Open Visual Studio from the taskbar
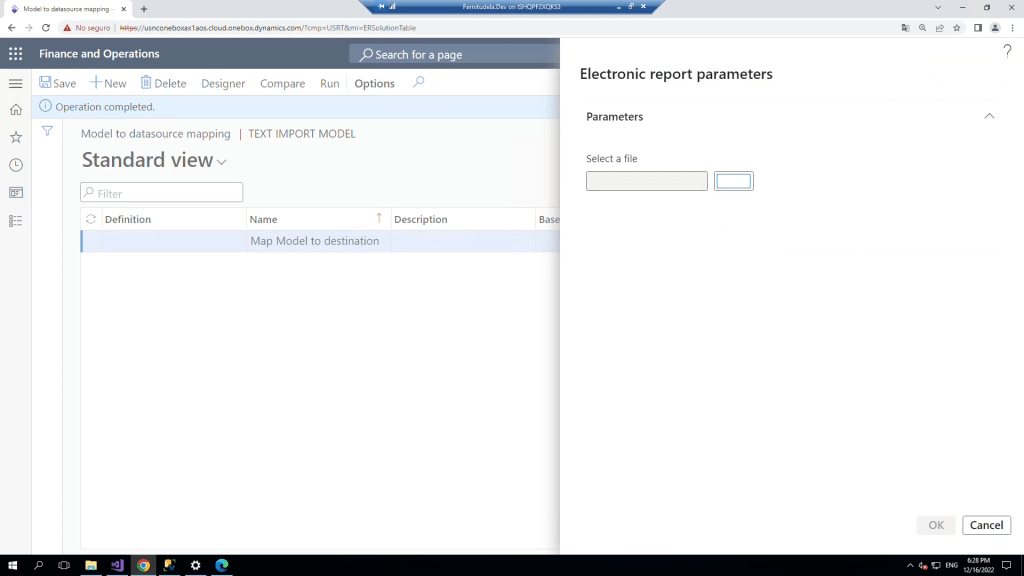This screenshot has height=576, width=1024. tap(117, 565)
